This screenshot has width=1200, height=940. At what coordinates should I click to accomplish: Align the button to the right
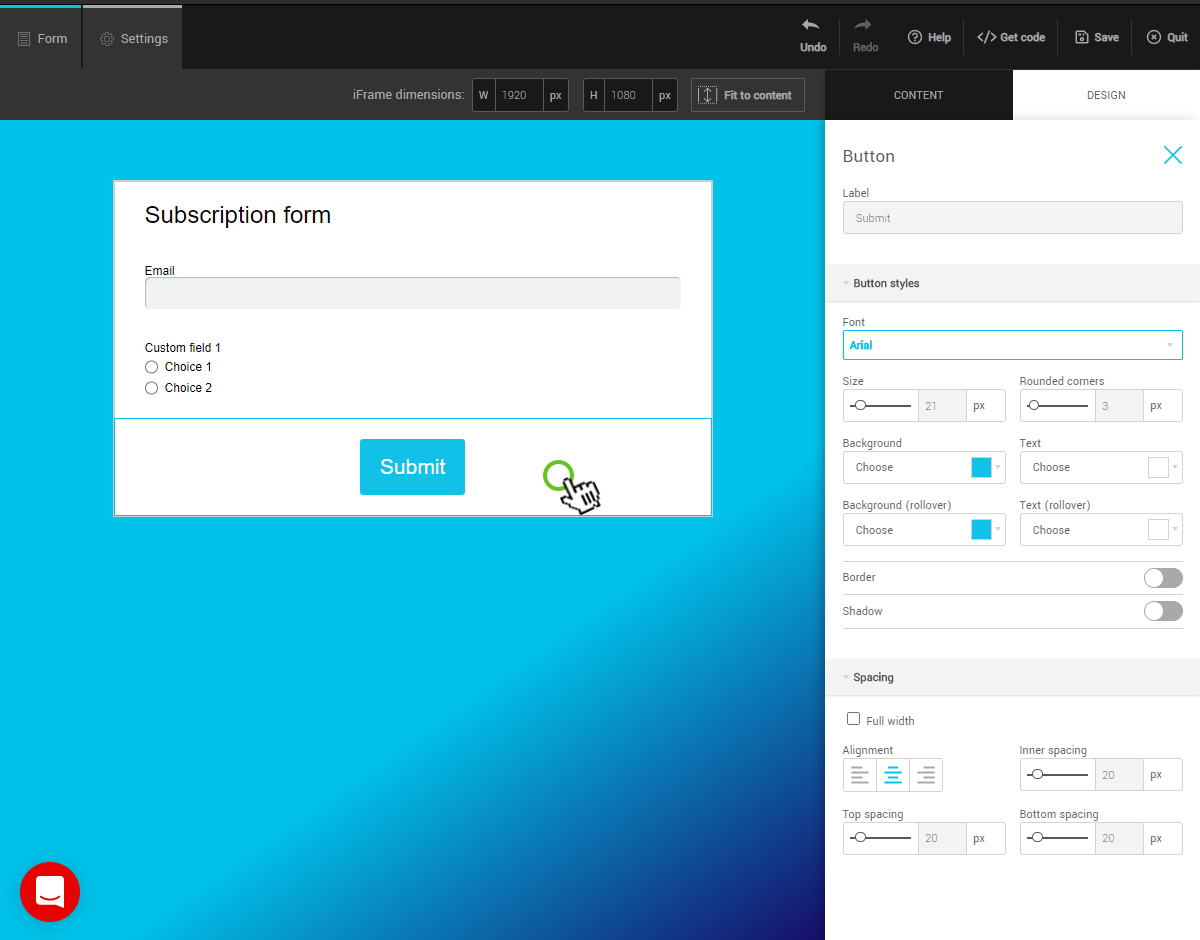coord(926,775)
